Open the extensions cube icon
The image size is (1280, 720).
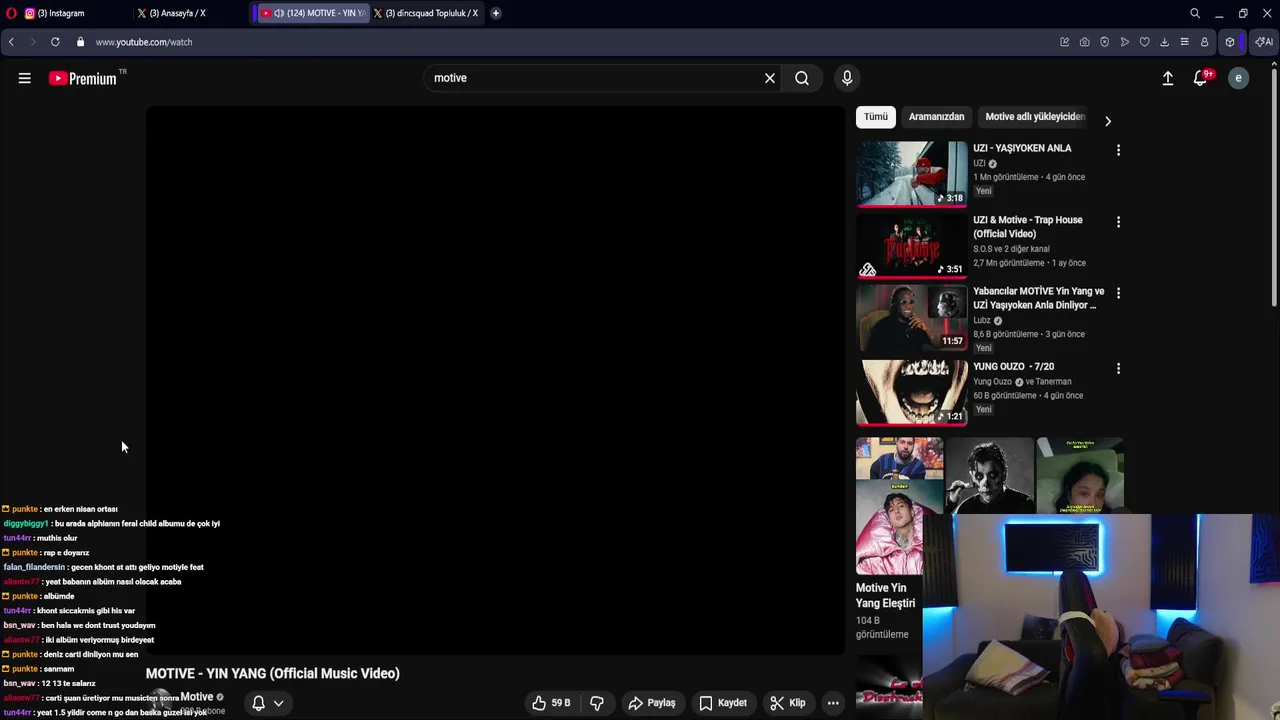[x=1230, y=42]
